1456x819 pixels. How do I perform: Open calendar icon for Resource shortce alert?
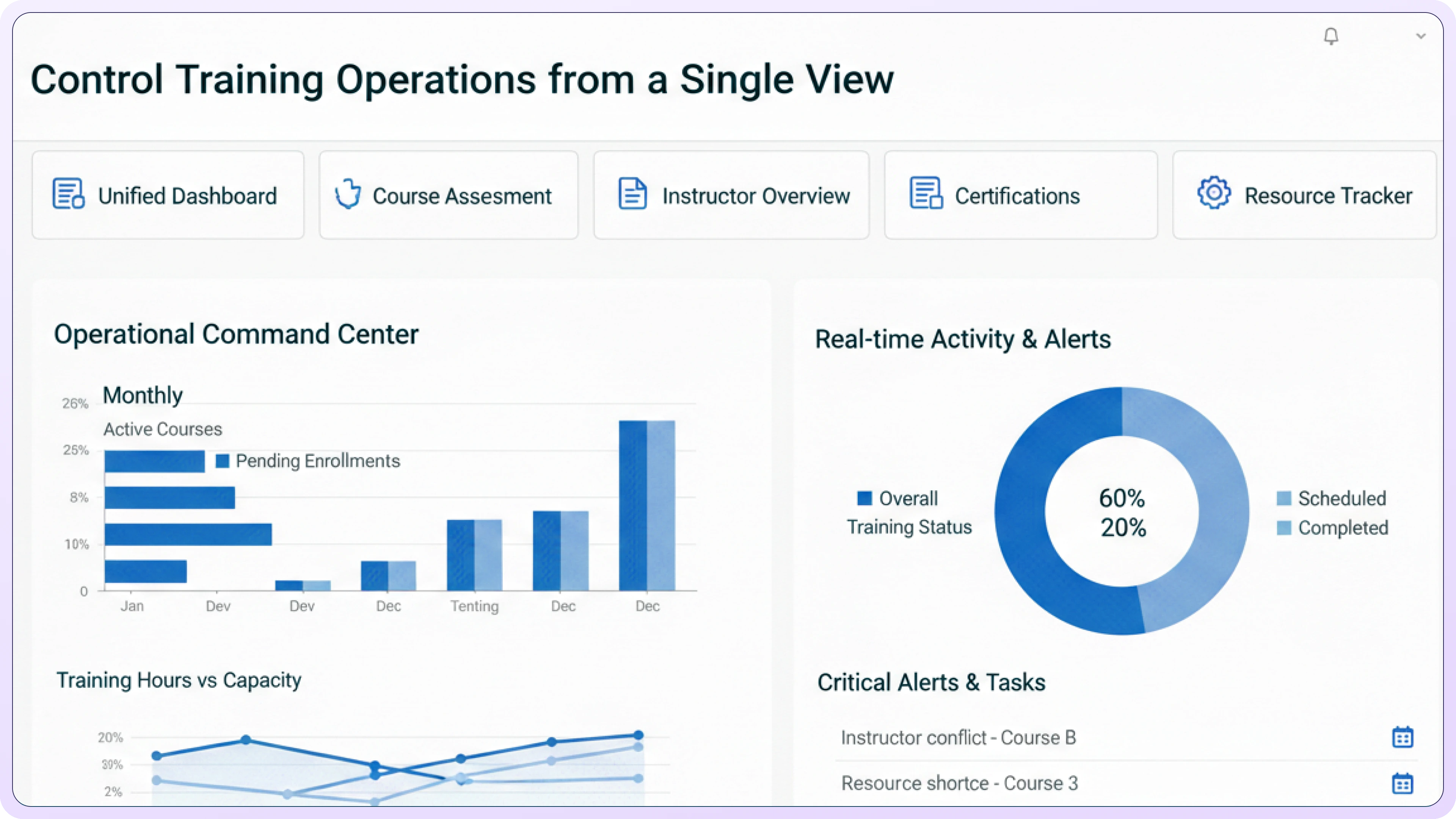coord(1402,783)
